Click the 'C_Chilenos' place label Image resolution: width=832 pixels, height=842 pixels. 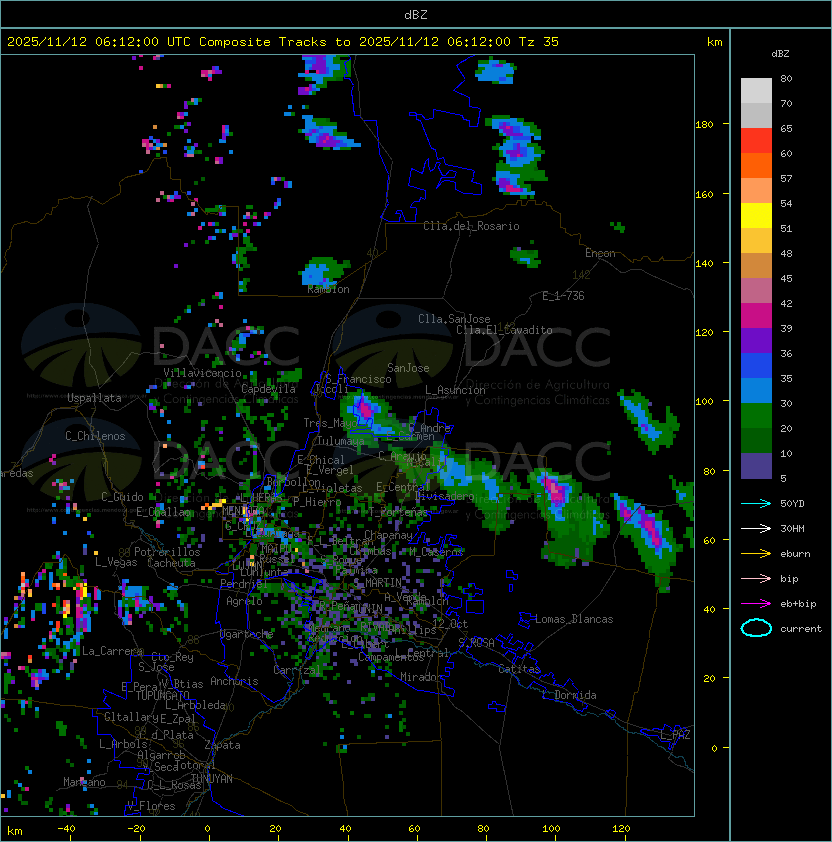[95, 436]
